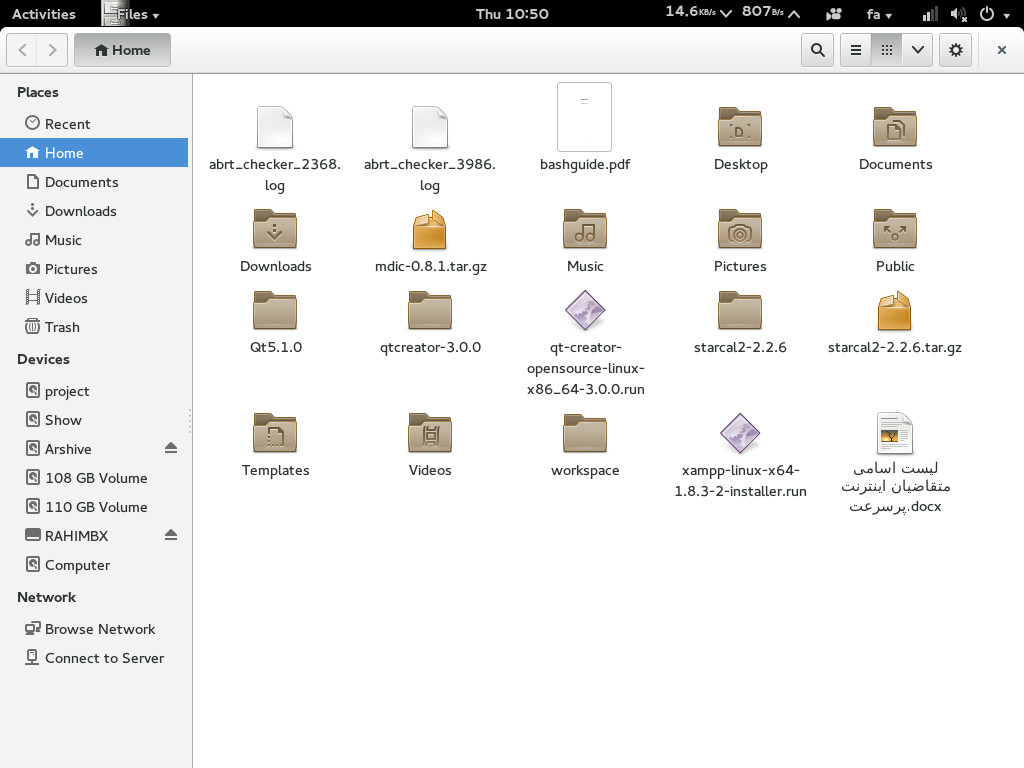
Task: Select the mdic-0.8.1.tar.gz archive icon
Action: tap(430, 230)
